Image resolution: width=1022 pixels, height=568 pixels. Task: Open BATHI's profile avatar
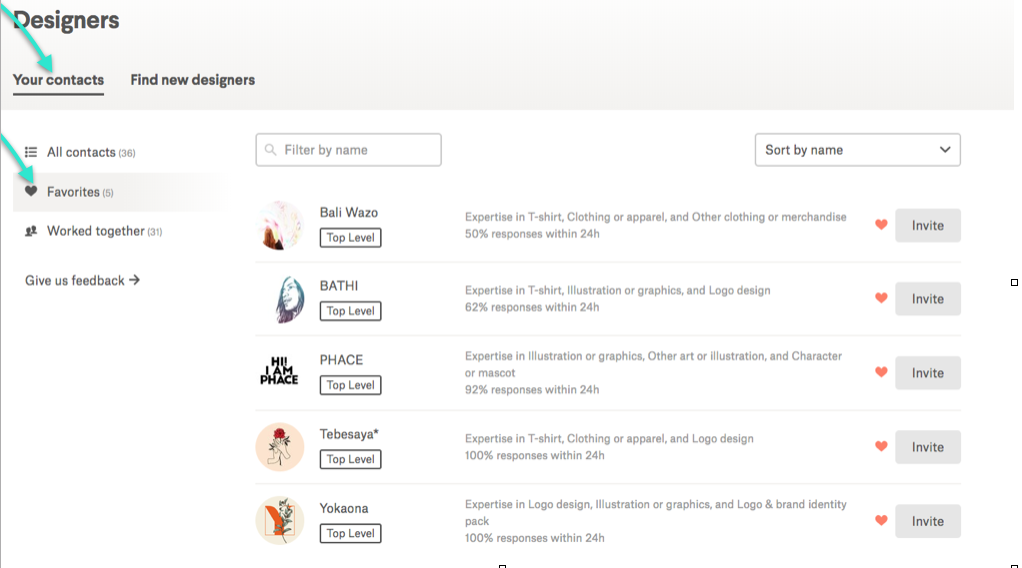tap(280, 299)
